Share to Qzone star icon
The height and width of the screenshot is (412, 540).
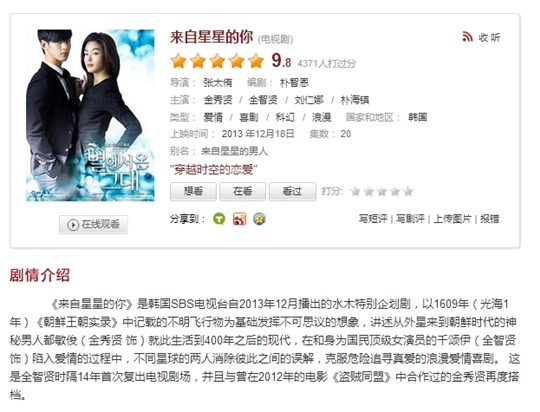coord(259,219)
